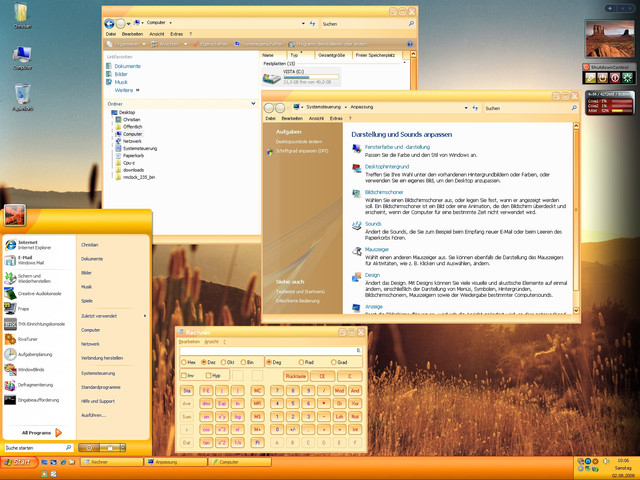Open Bearbeiten menu in the Anpassung window

(292, 118)
